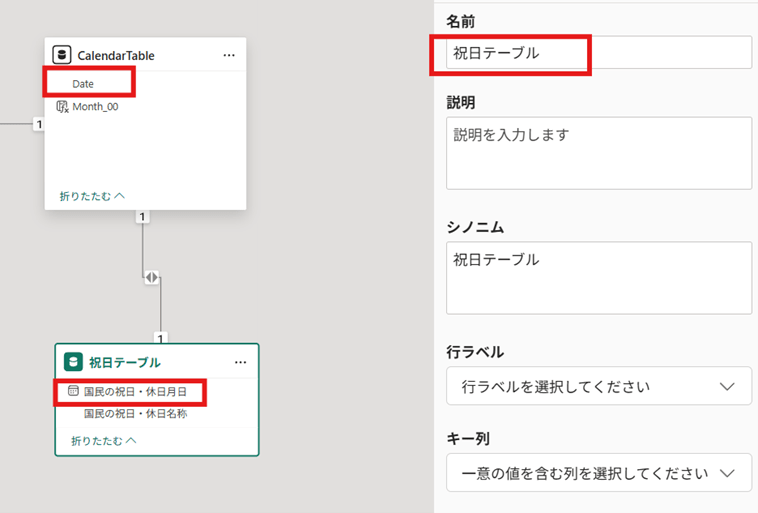Open CalendarTable more options menu
Screen dimensions: 758x513
(x=229, y=55)
